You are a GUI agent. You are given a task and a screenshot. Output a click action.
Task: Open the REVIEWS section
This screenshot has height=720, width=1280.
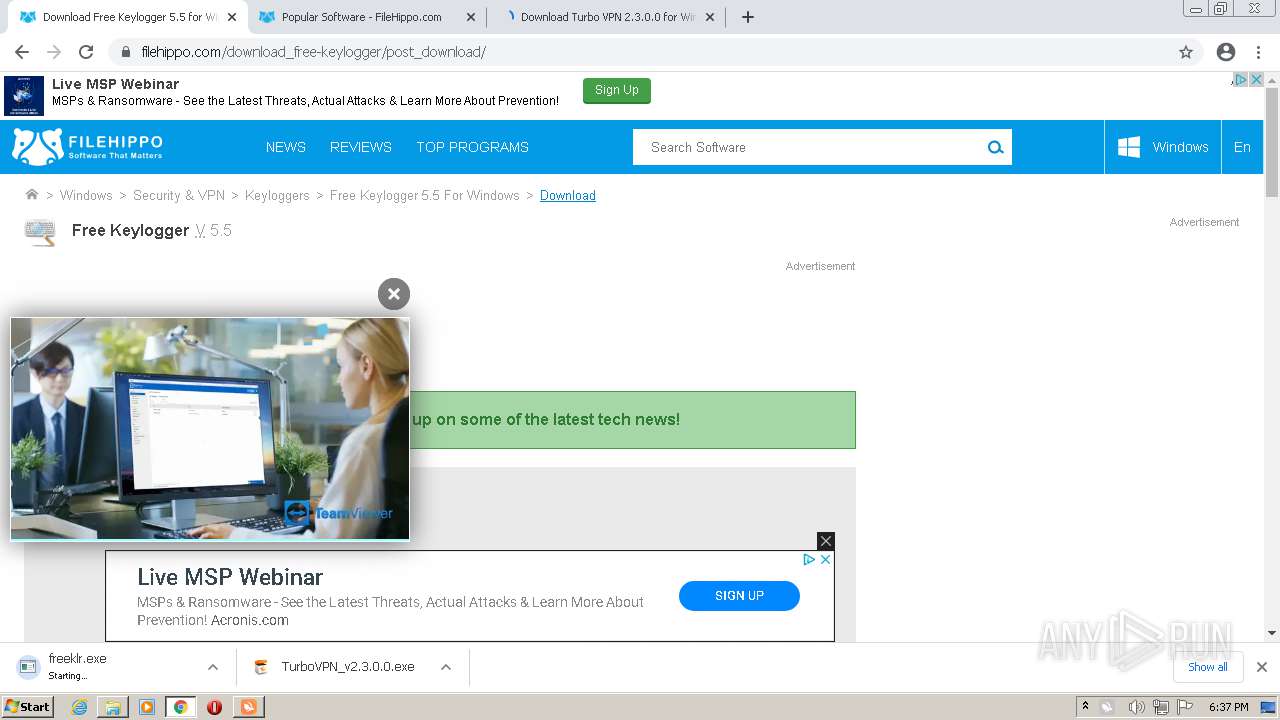(x=361, y=147)
